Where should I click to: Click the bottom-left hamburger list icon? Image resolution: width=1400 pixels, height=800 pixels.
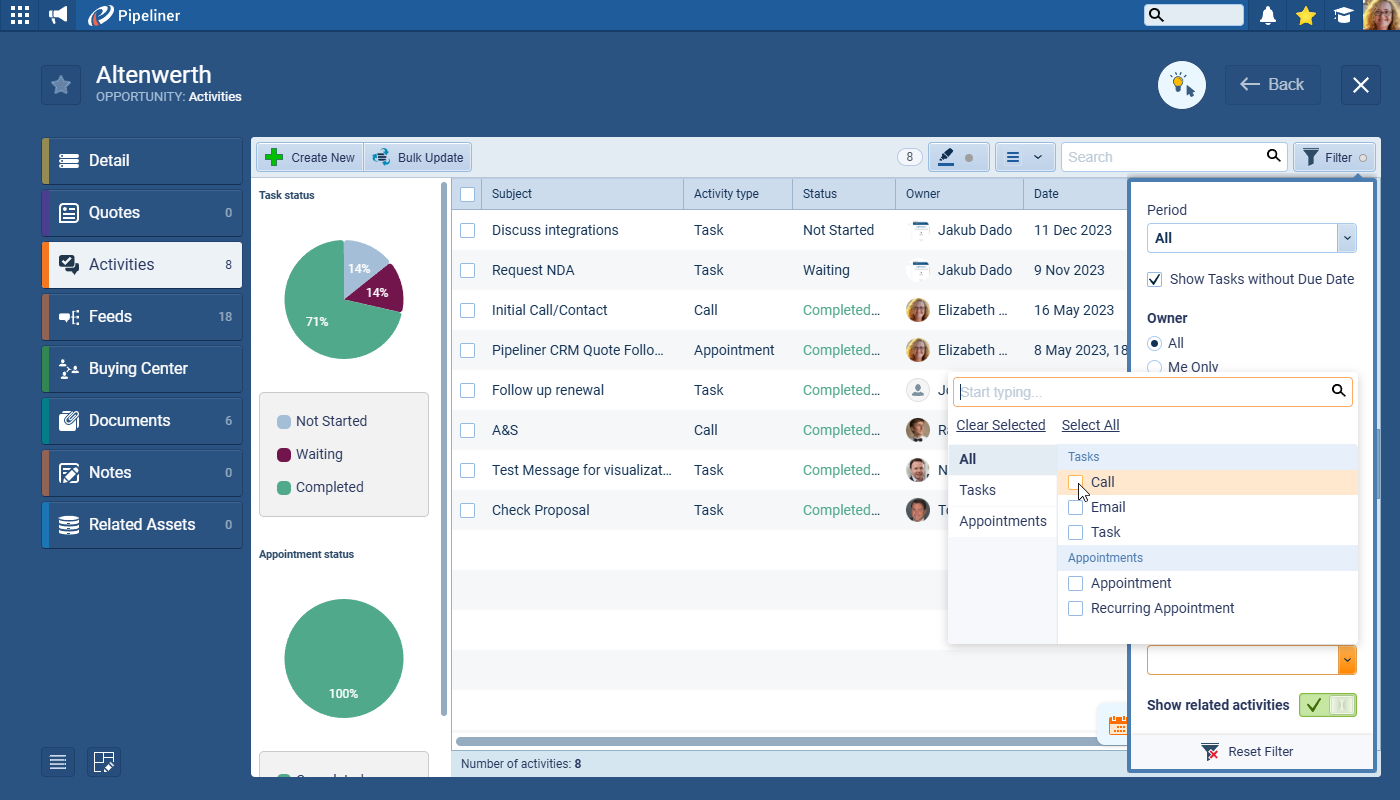58,762
